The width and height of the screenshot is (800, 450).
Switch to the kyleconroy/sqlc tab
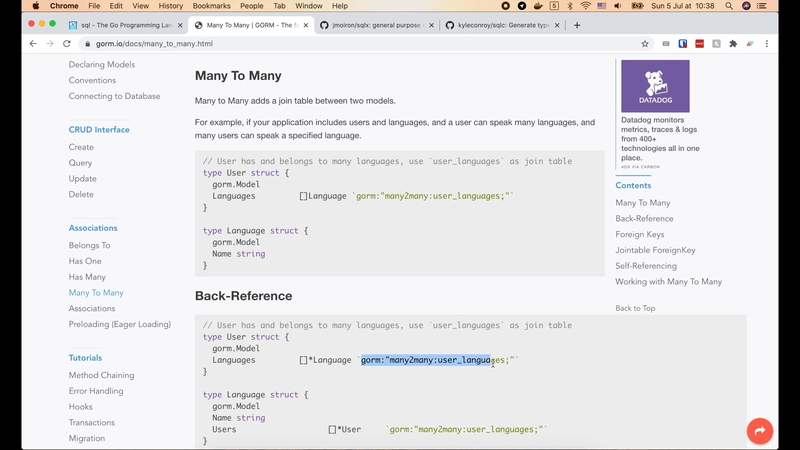[500, 25]
